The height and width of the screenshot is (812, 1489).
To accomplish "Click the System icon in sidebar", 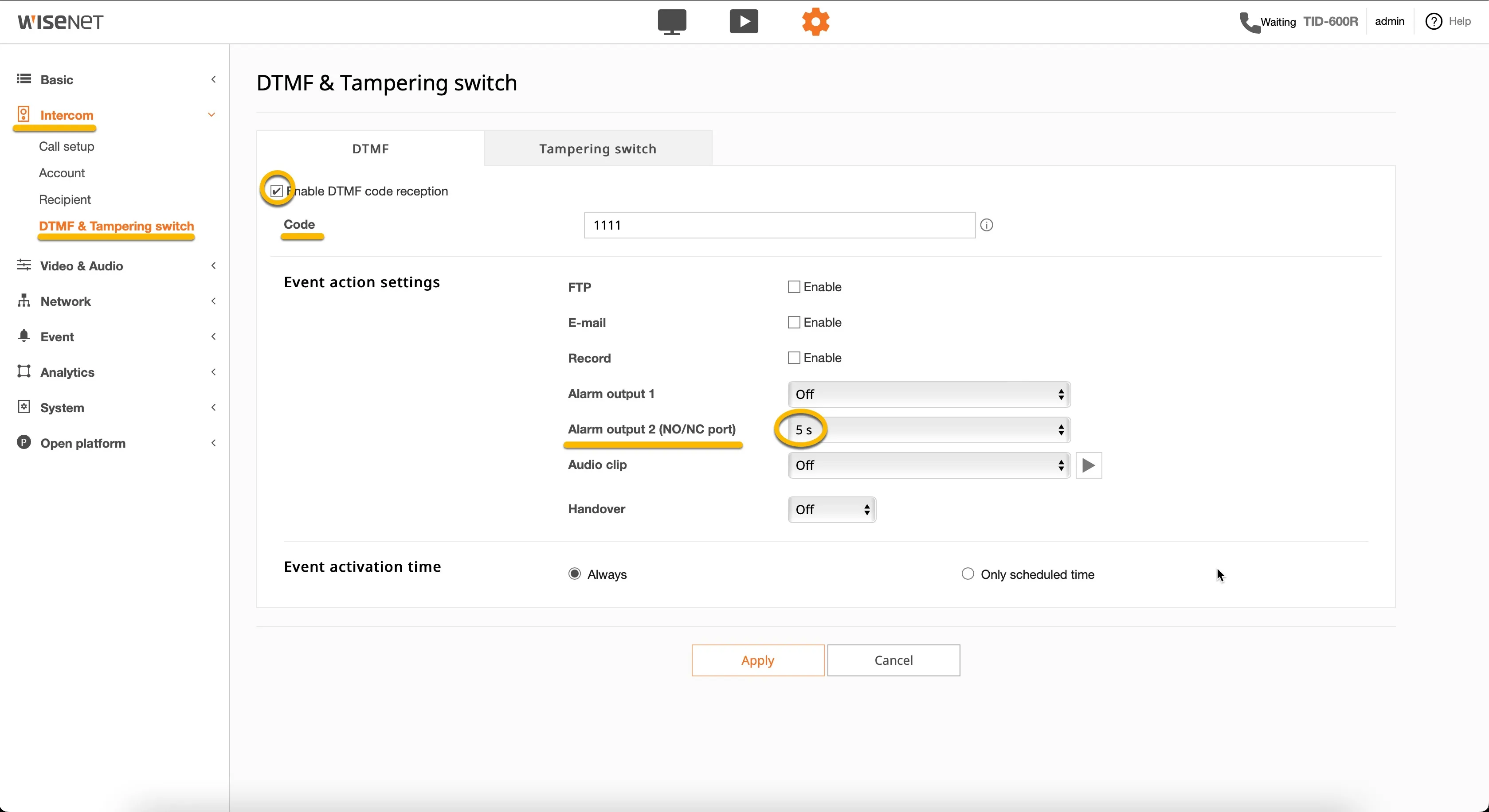I will pos(24,407).
